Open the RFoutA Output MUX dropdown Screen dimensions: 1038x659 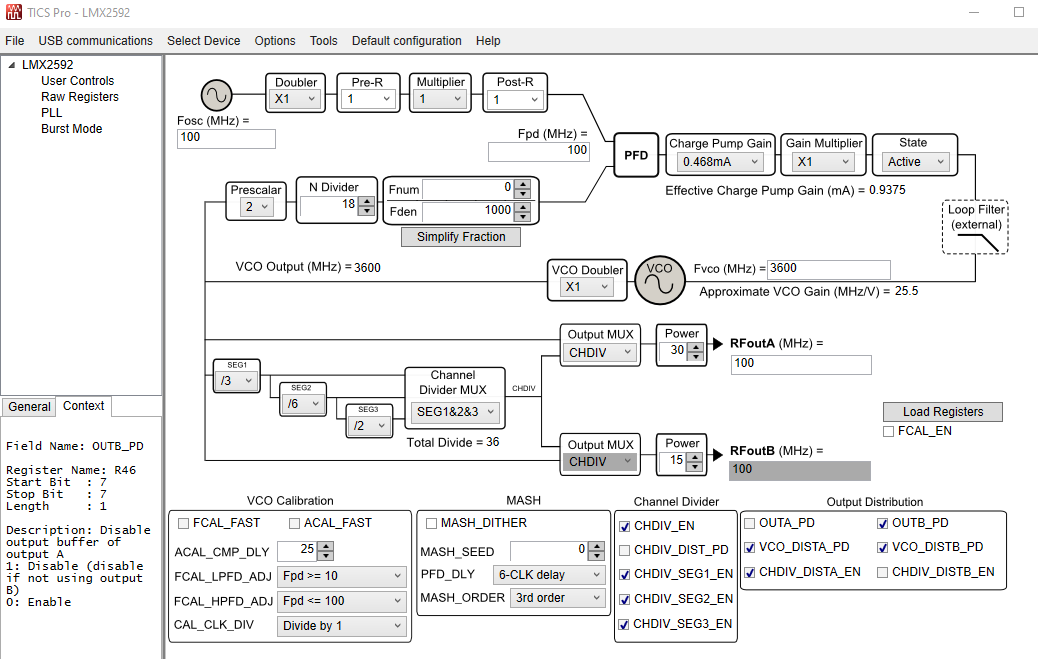(x=600, y=353)
